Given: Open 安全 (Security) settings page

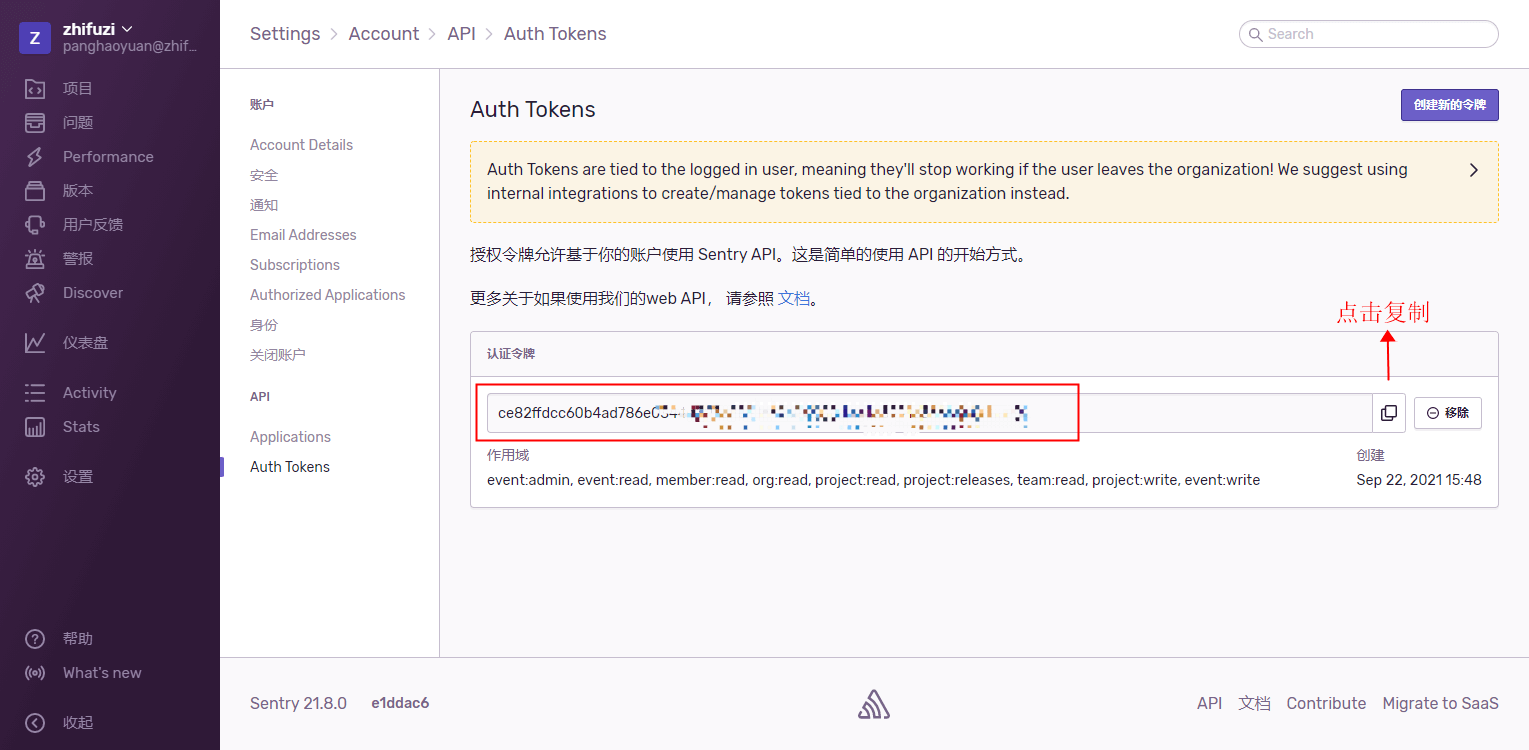Looking at the screenshot, I should tap(264, 175).
